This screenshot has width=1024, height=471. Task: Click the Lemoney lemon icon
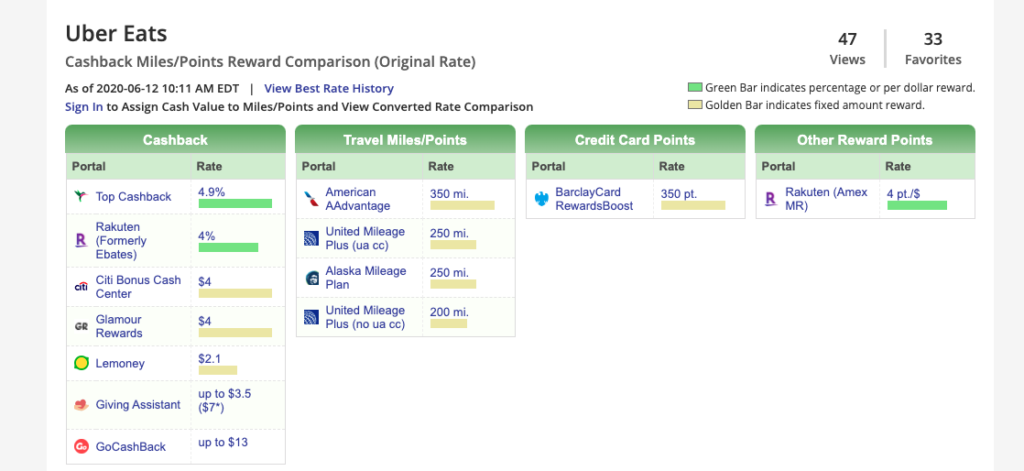click(x=81, y=364)
